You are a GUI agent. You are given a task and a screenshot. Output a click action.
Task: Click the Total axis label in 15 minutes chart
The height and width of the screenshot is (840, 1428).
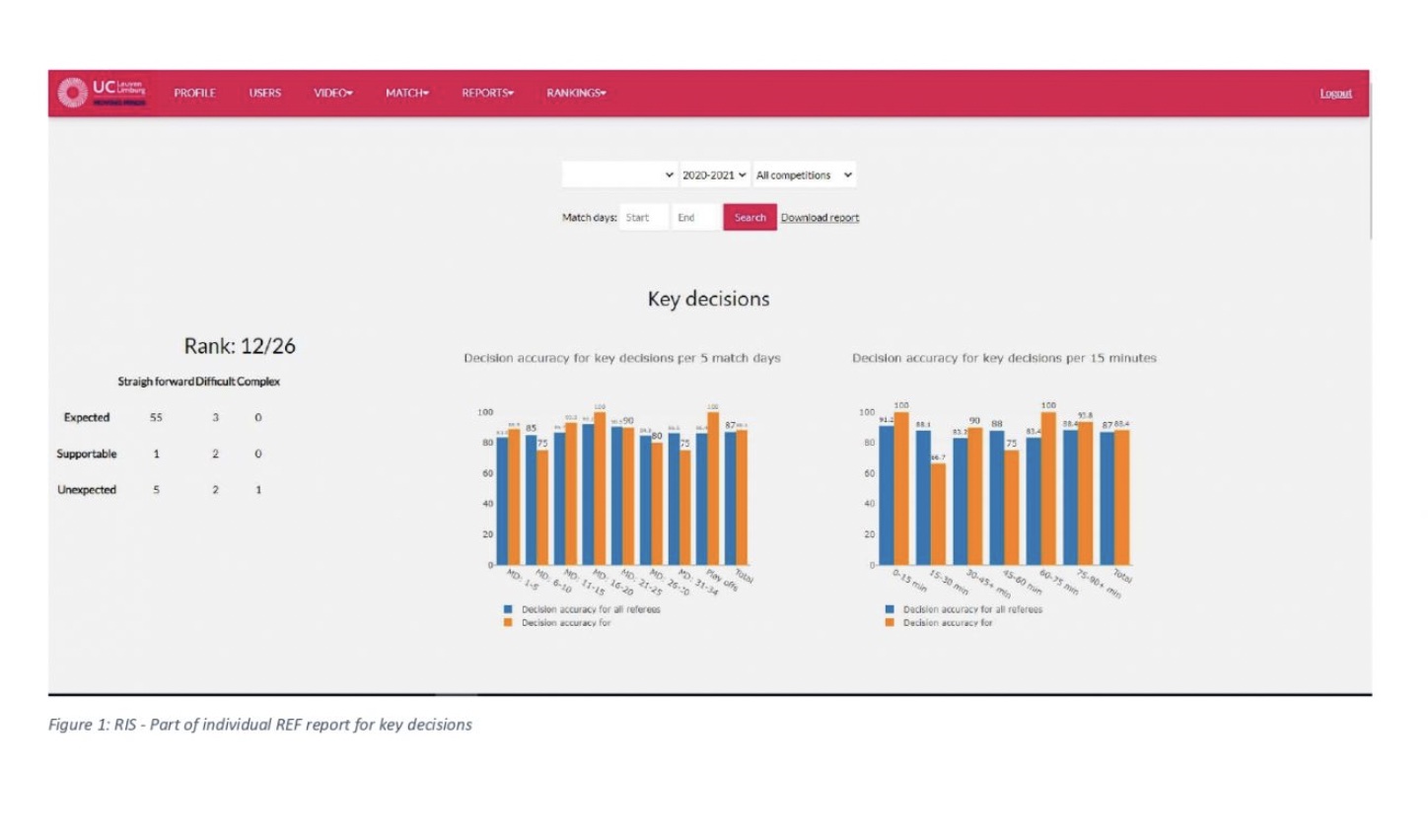point(1122,577)
